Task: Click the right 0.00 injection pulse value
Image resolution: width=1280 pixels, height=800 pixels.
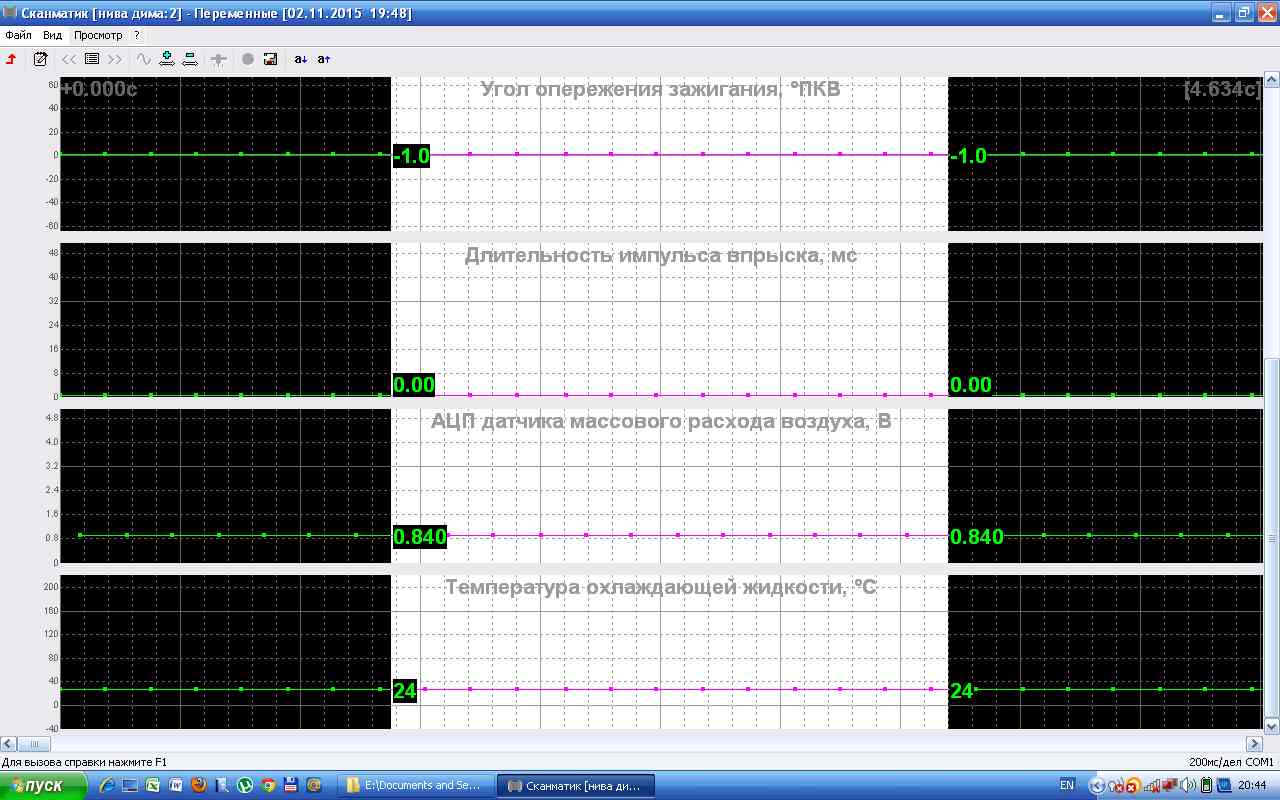Action: click(971, 385)
